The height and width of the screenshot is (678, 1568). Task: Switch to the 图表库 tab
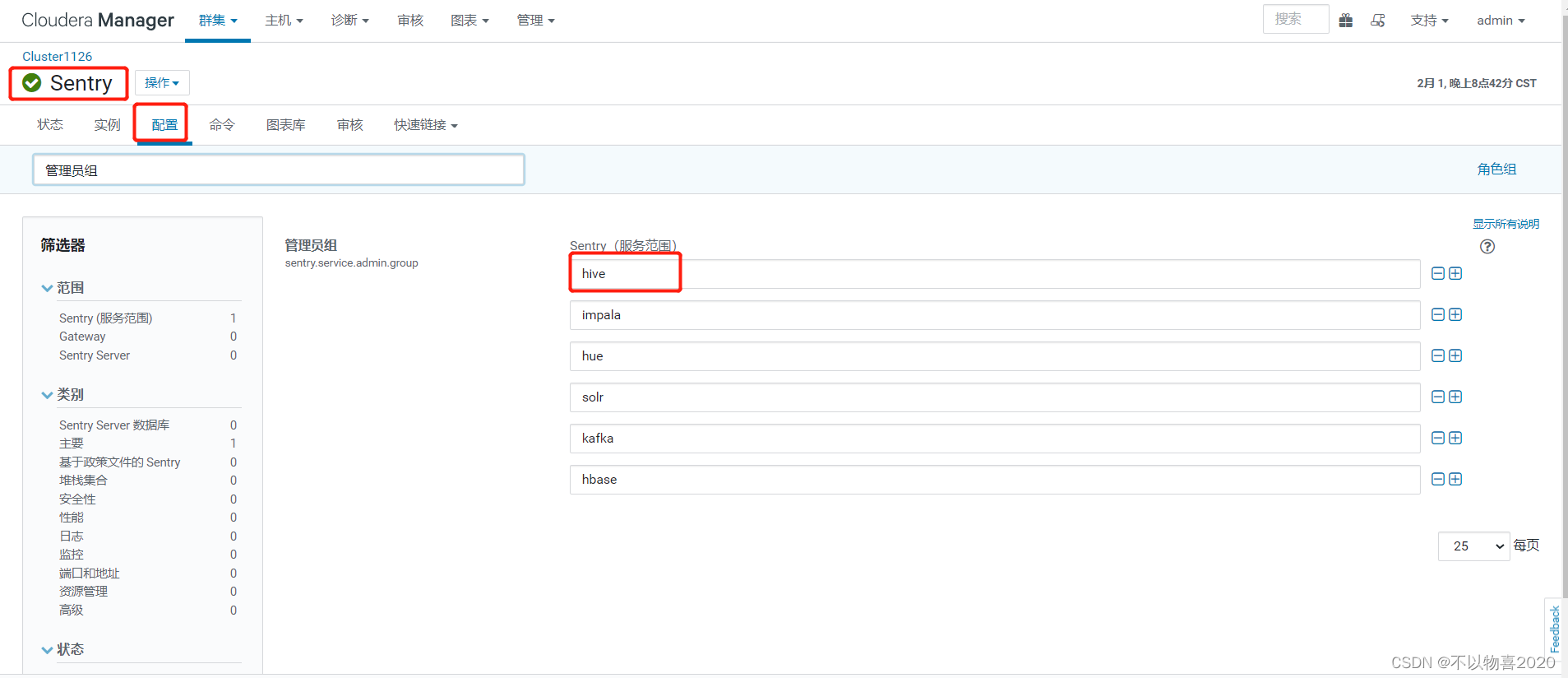pos(286,125)
